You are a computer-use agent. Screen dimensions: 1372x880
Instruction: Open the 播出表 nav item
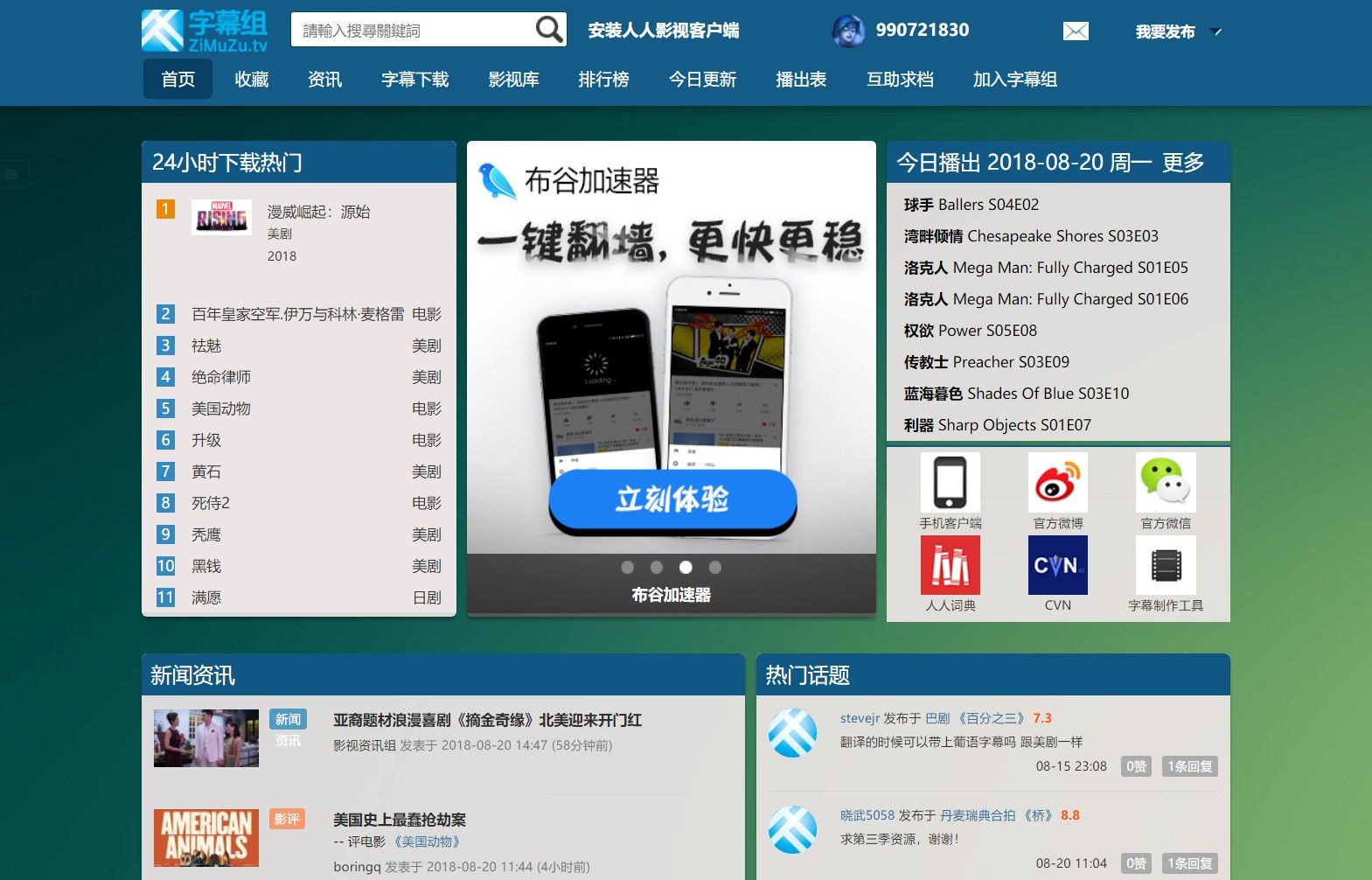(802, 80)
